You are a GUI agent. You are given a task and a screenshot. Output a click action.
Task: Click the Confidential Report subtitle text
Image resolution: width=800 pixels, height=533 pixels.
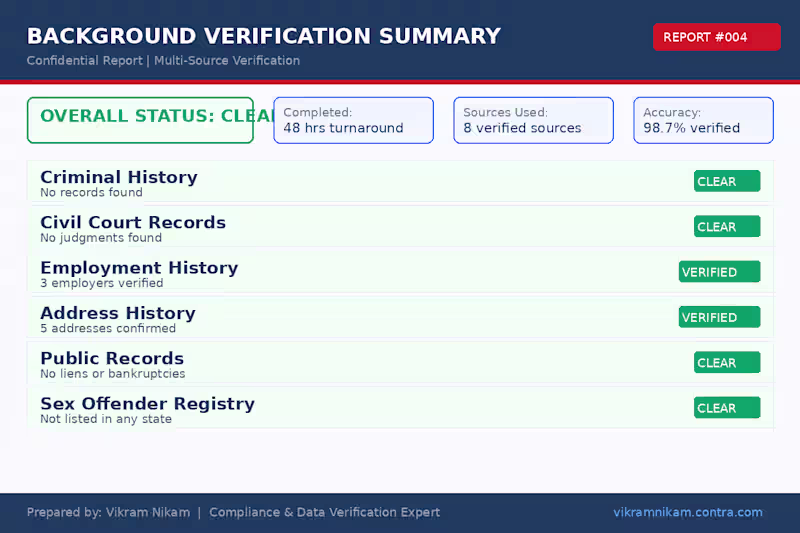click(x=163, y=61)
